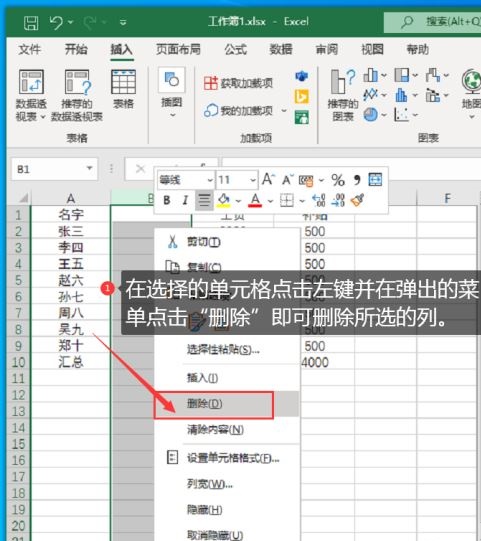Screen dimensions: 481x541
Task: Click the People Graph add-in icon
Action: (302, 117)
